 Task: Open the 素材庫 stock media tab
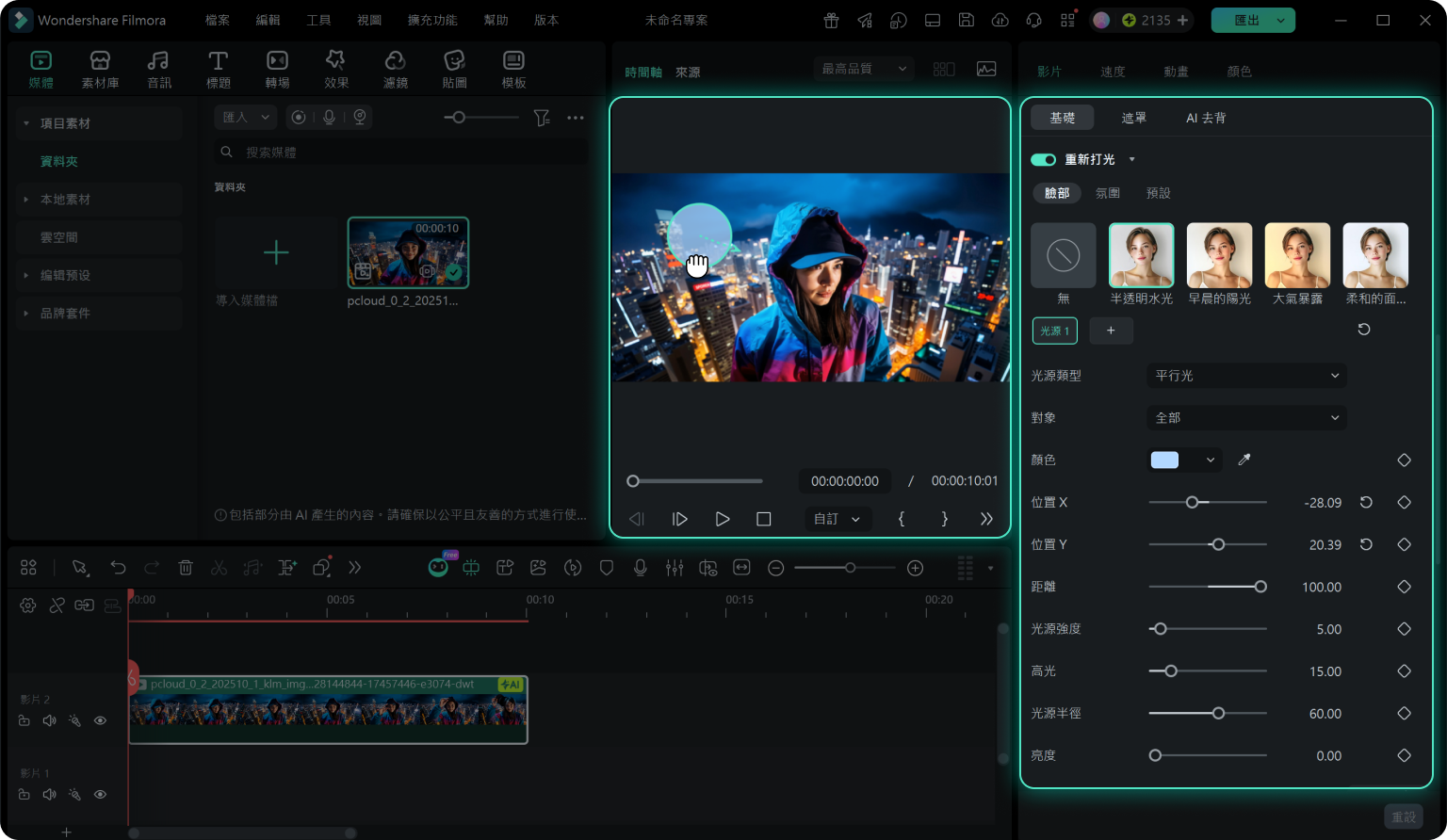click(x=100, y=70)
